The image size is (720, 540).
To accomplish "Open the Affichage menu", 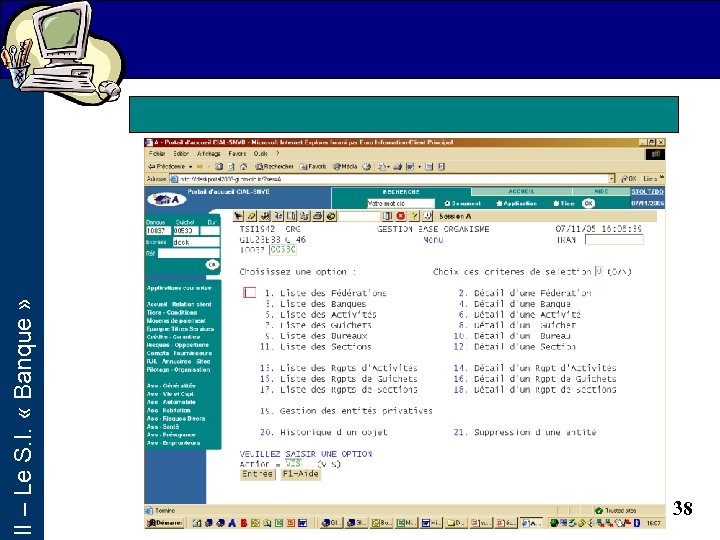I will [x=208, y=154].
